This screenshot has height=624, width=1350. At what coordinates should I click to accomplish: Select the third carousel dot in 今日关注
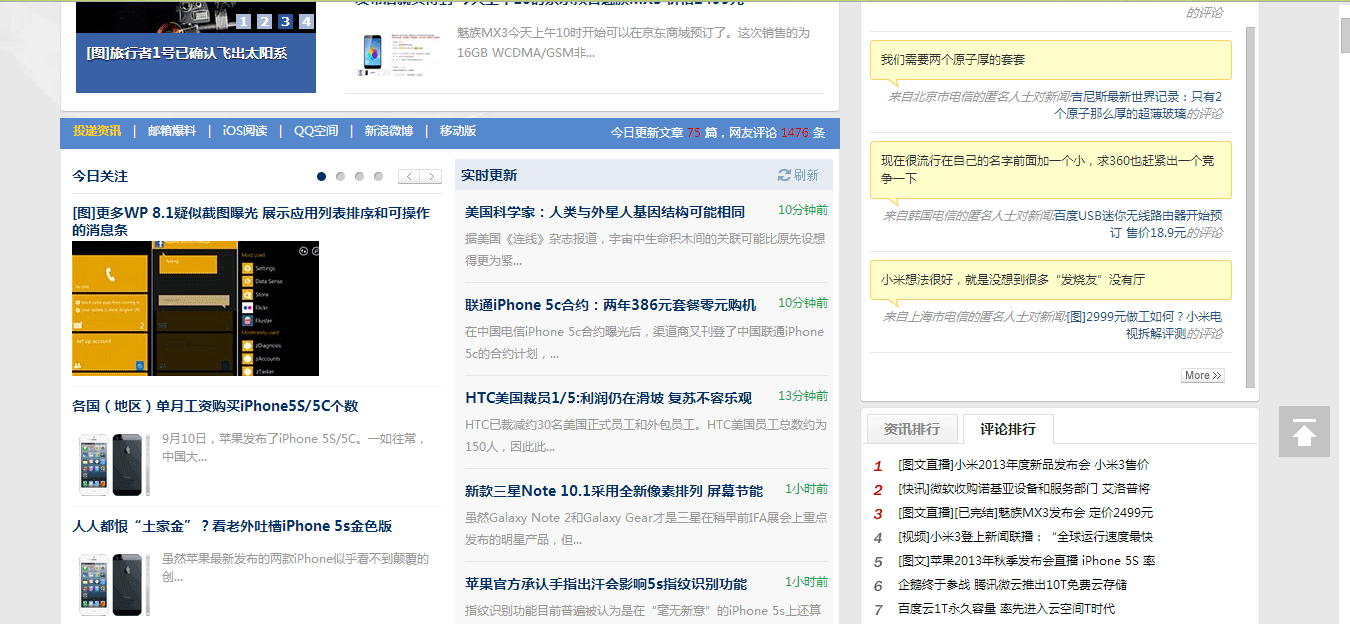tap(359, 176)
